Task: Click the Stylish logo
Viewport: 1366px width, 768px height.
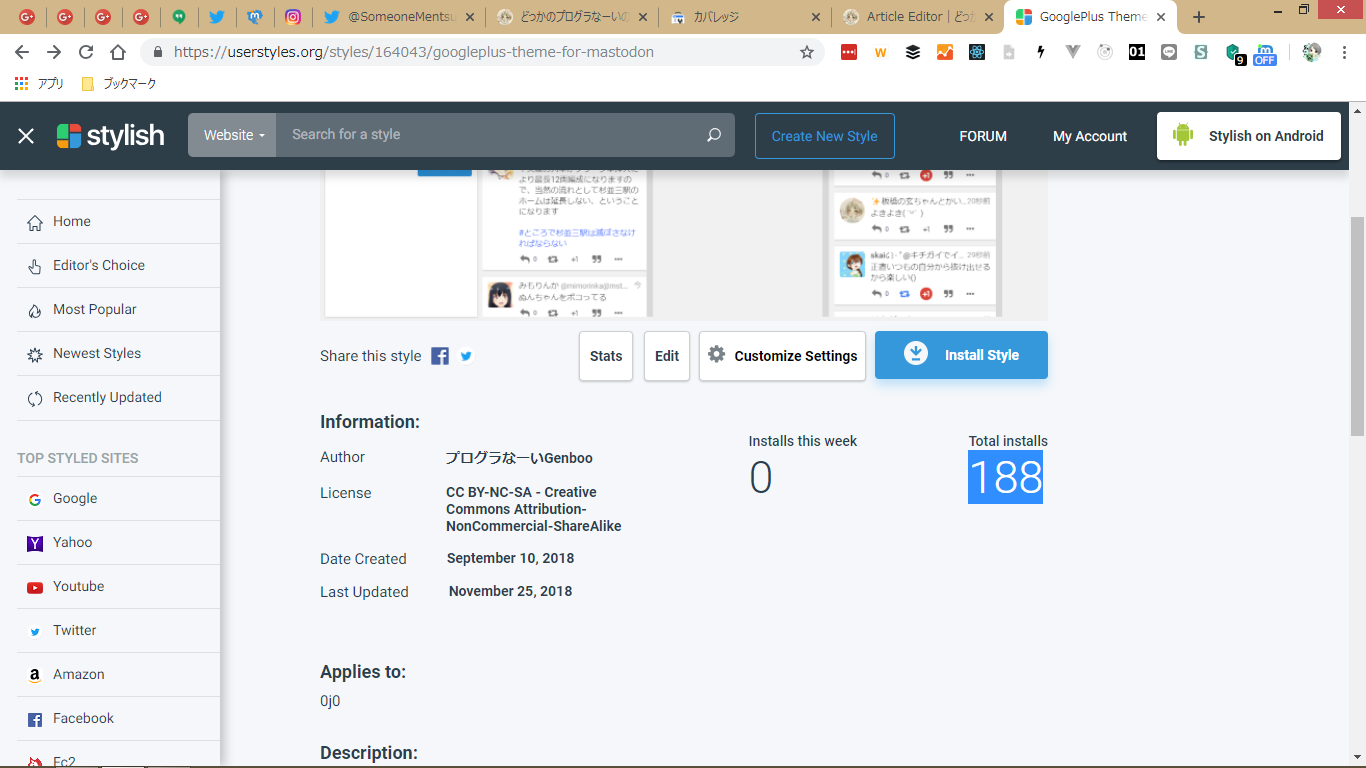Action: (111, 136)
